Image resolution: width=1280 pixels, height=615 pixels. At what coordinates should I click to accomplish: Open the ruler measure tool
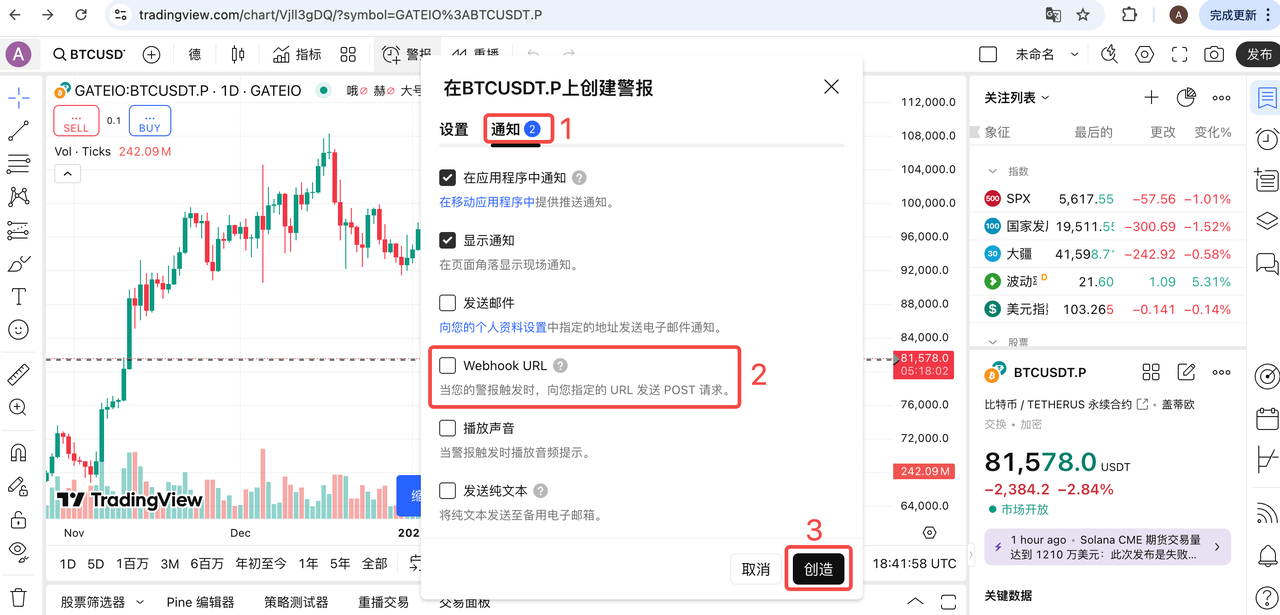(19, 375)
